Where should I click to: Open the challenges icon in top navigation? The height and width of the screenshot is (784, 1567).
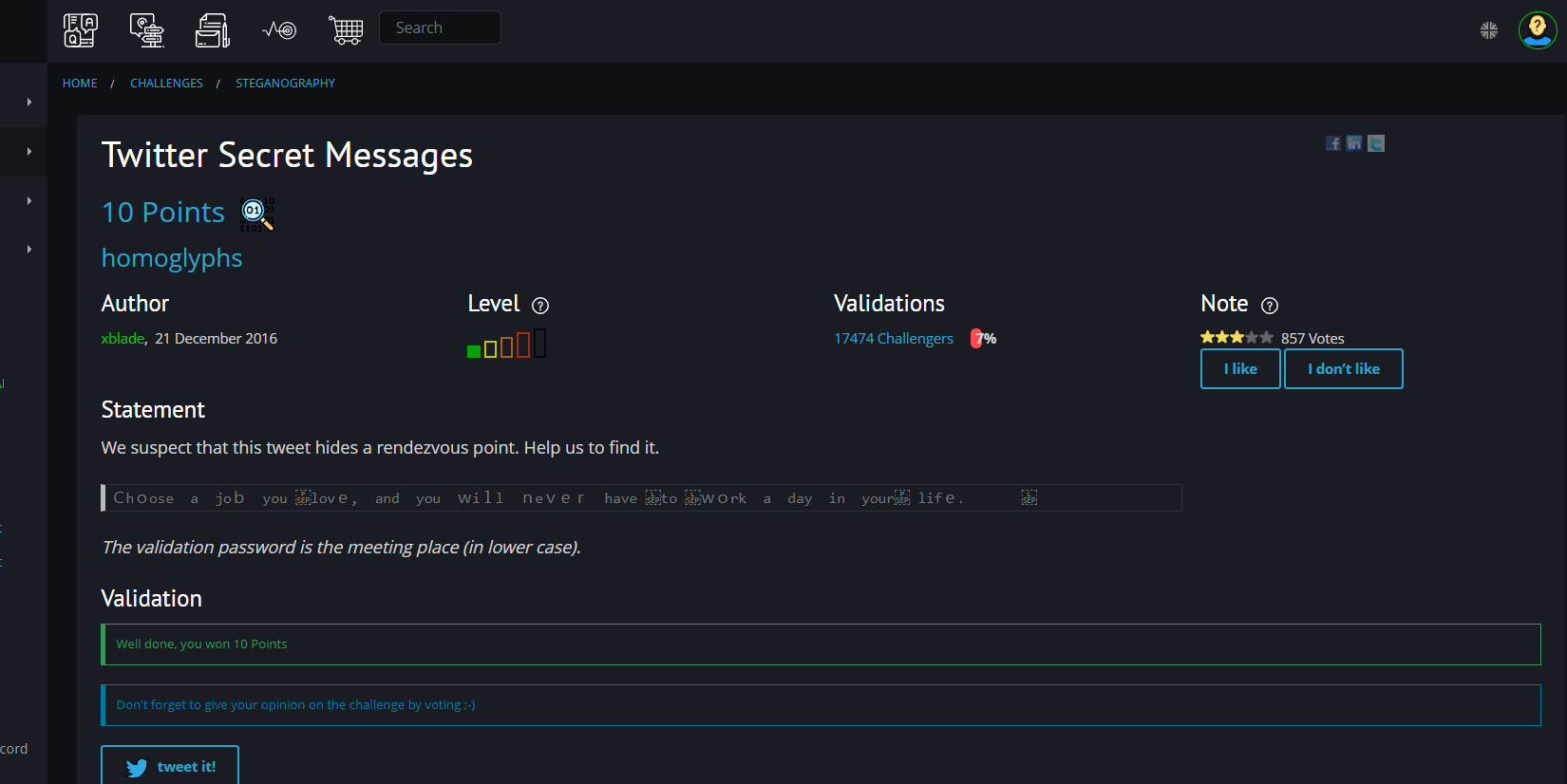tap(81, 30)
